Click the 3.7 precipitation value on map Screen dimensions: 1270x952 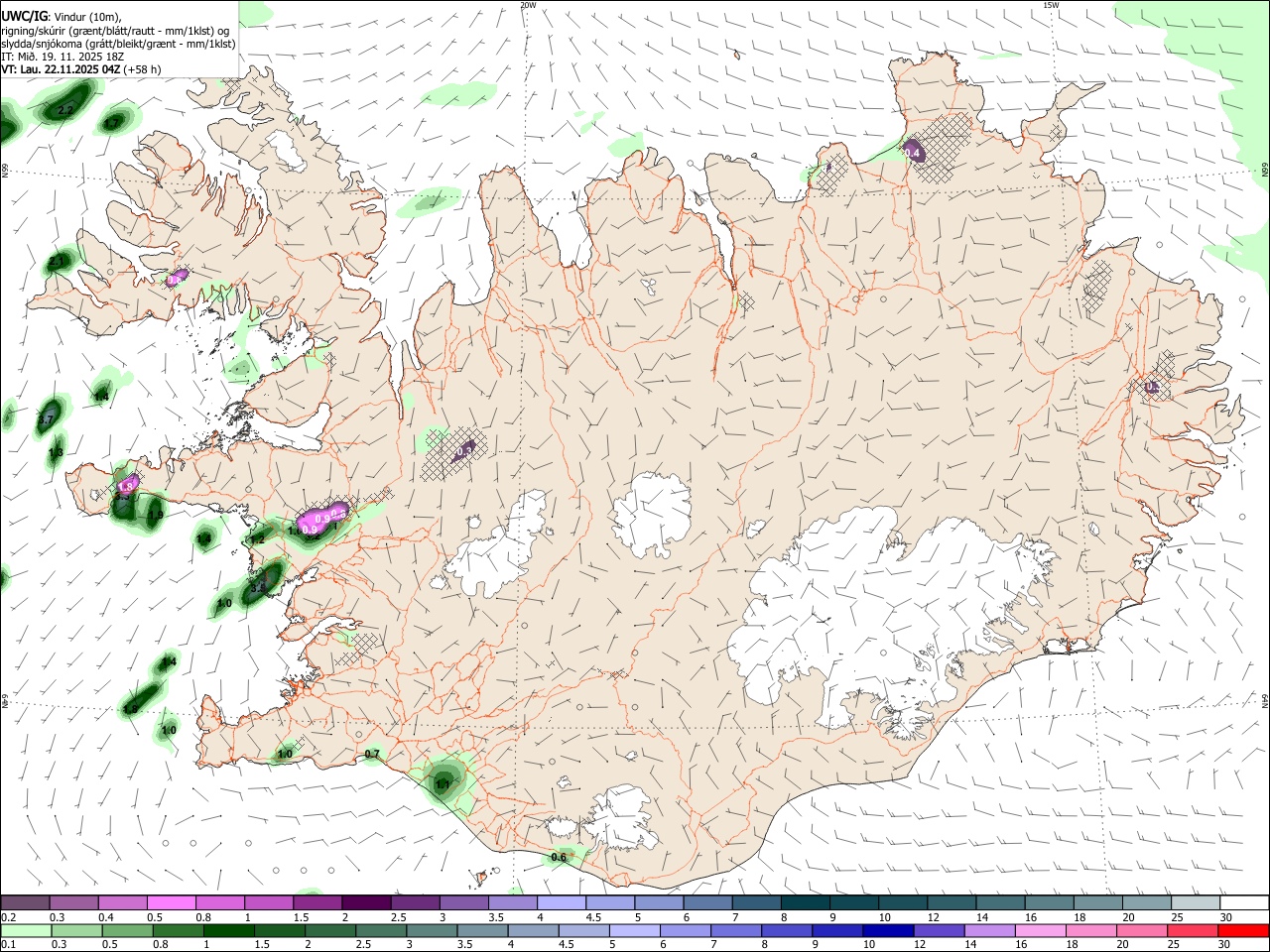[x=46, y=420]
